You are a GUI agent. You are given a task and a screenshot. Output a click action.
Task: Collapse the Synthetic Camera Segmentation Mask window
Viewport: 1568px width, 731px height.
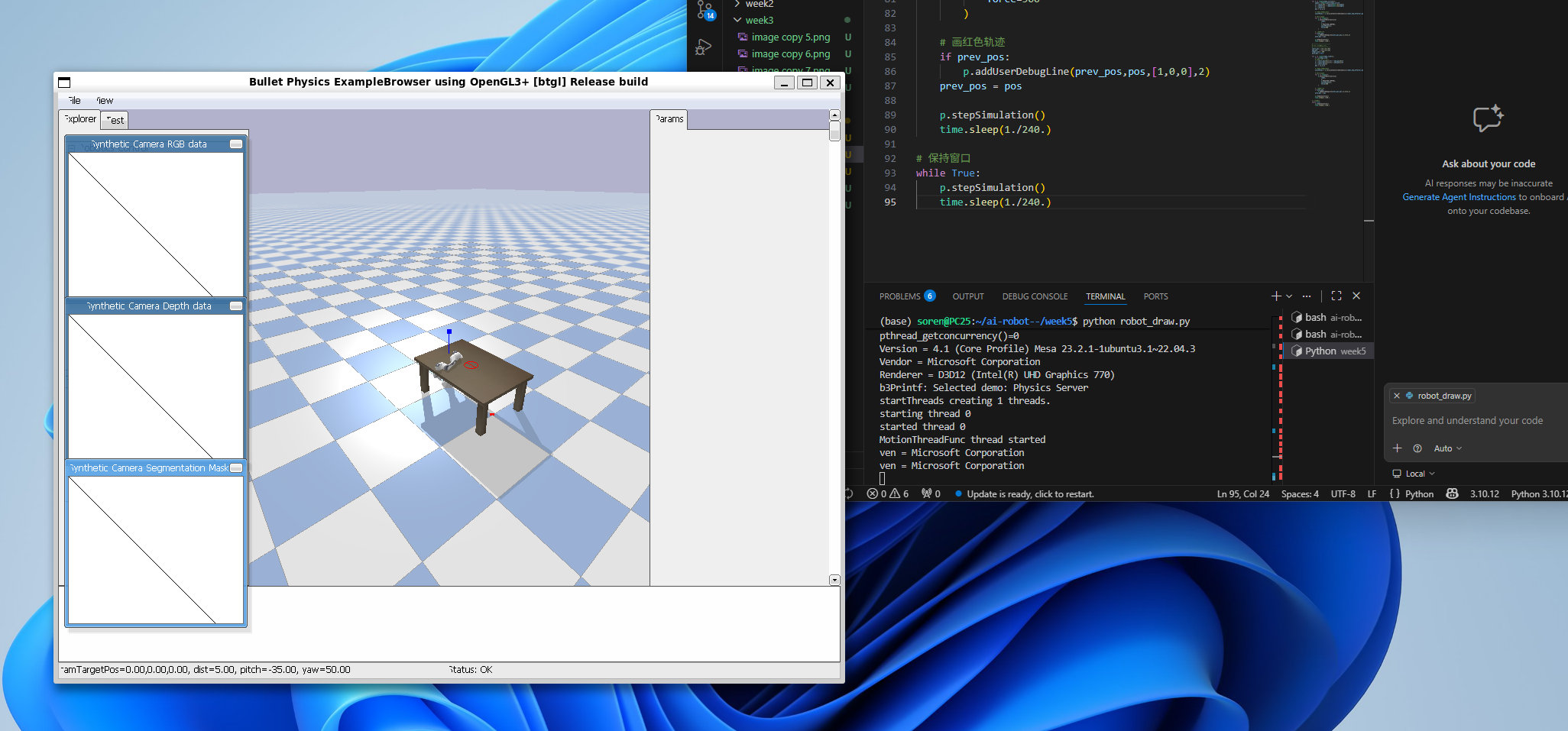pos(236,468)
